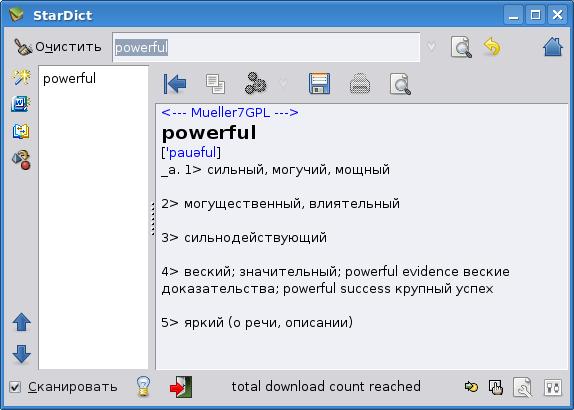Click the full-text translate sidebar icon
Viewport: 574px width, 410px height.
pos(21,131)
